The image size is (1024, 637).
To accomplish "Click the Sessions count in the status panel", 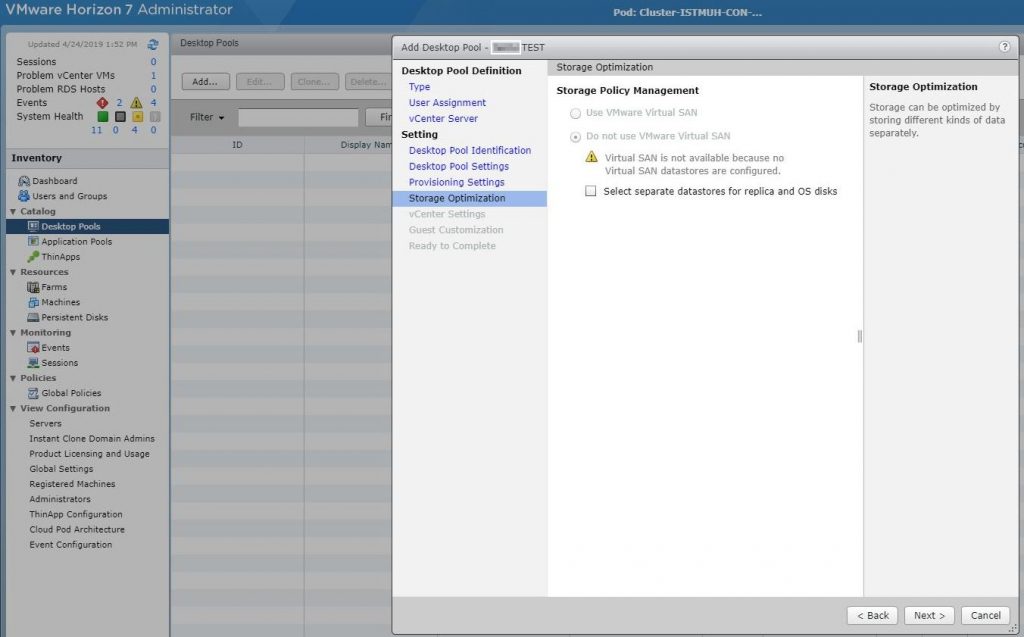I will pyautogui.click(x=153, y=61).
